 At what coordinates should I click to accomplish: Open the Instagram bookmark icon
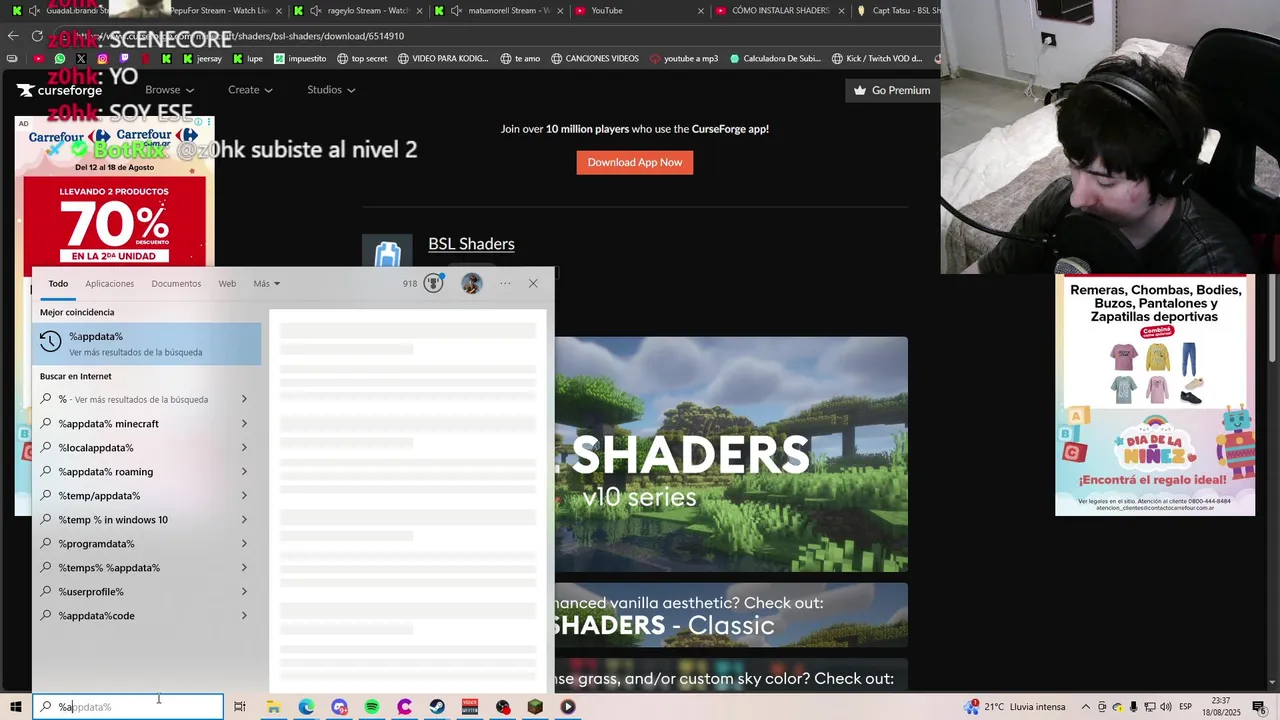tap(102, 59)
